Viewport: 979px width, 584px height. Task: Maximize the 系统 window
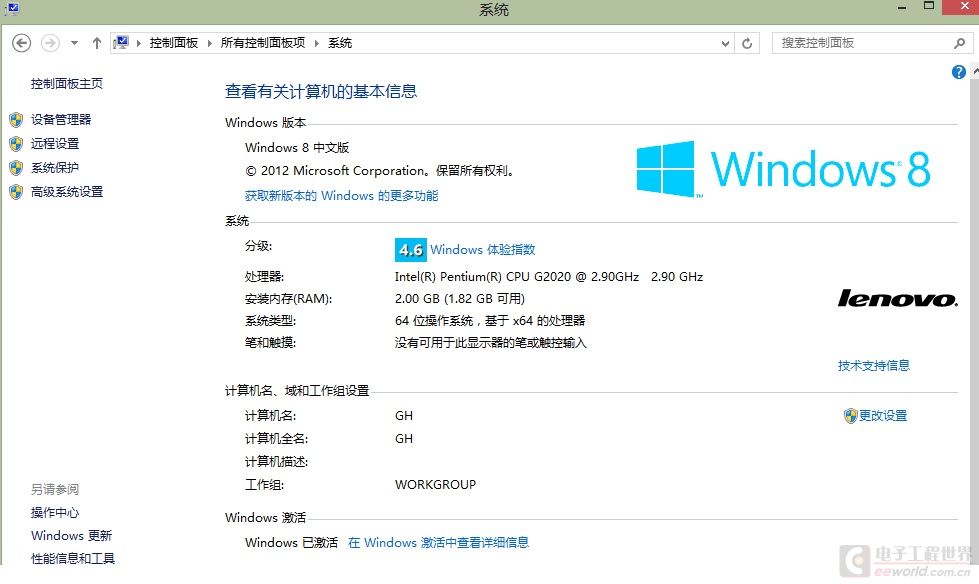[928, 6]
